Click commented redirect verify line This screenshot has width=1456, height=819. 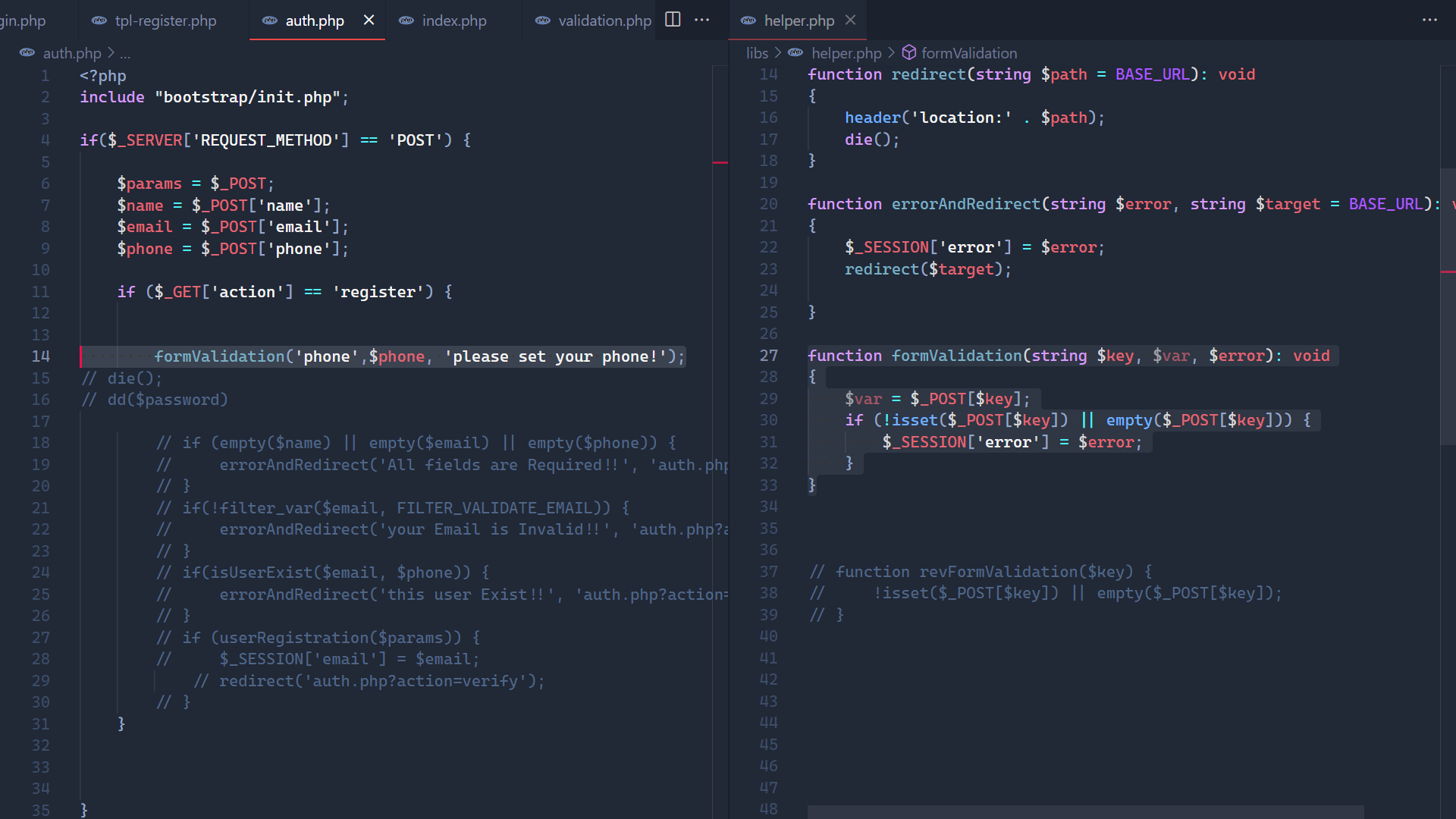369,681
